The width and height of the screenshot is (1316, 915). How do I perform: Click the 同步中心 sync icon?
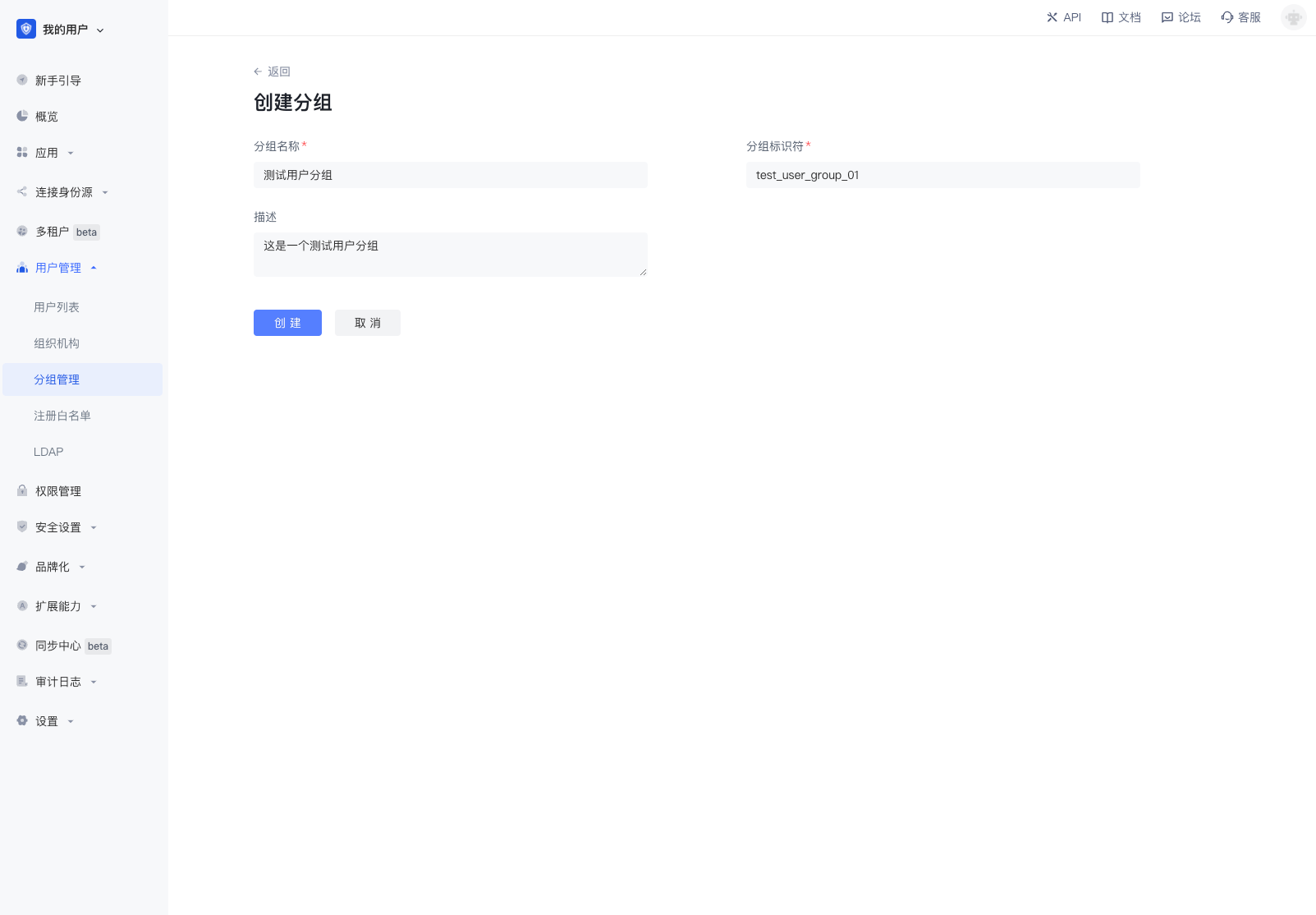[22, 646]
